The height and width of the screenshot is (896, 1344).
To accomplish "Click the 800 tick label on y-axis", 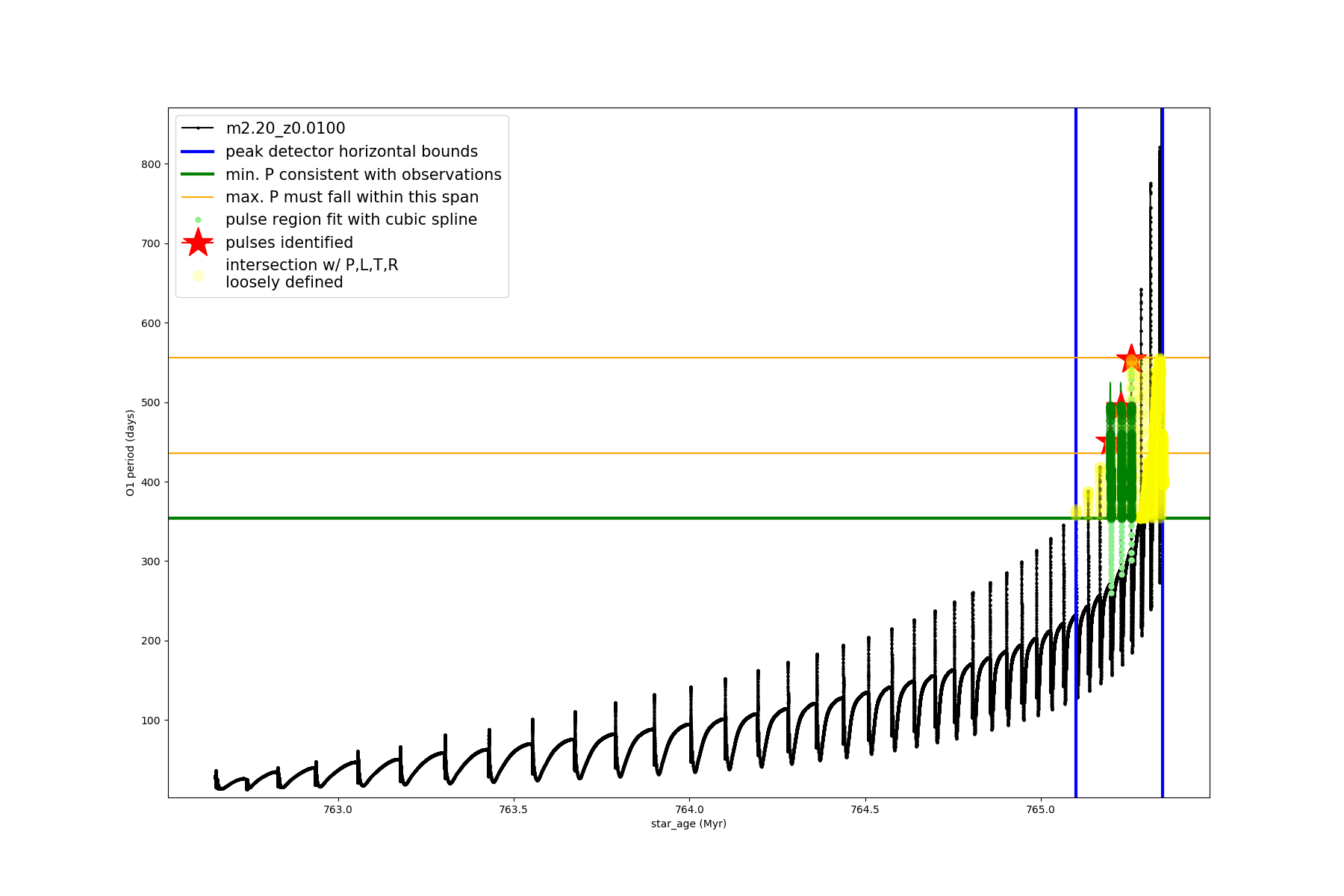I will click(x=151, y=164).
